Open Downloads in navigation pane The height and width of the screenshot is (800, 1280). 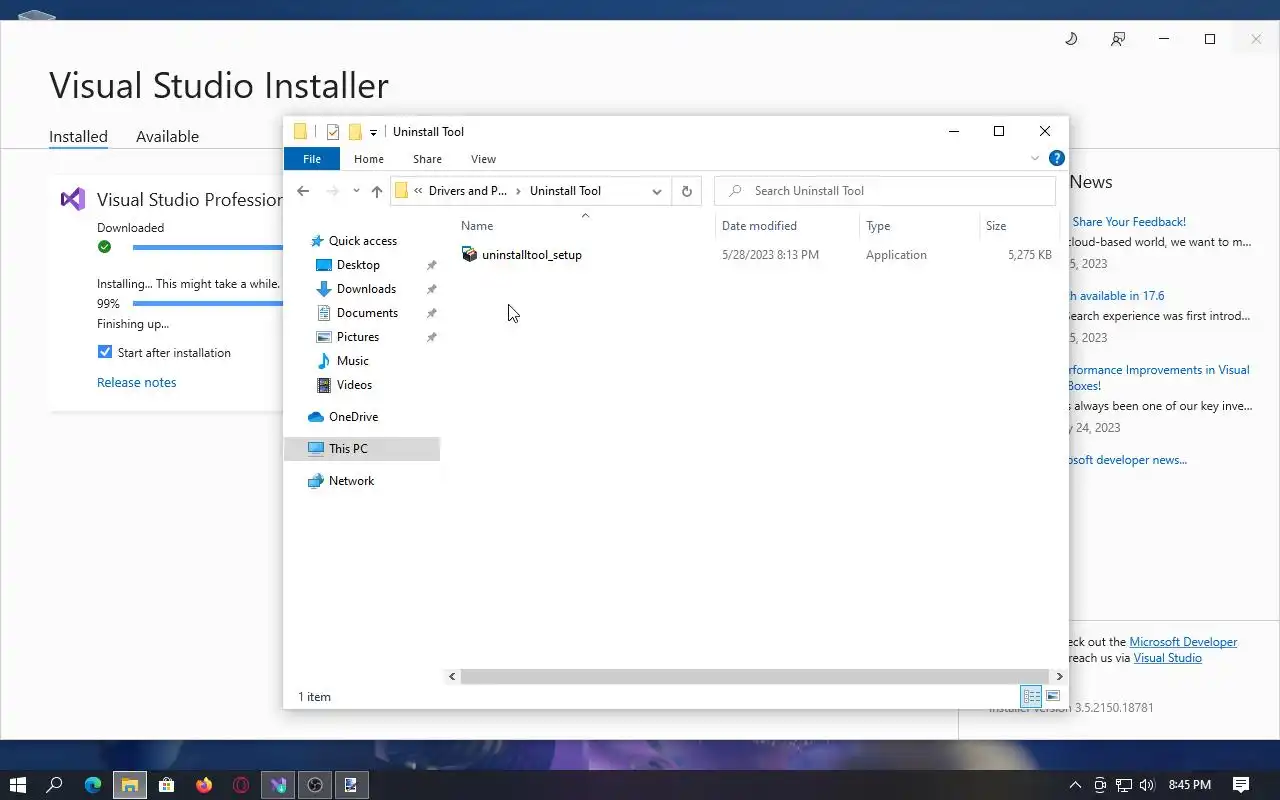tap(366, 289)
